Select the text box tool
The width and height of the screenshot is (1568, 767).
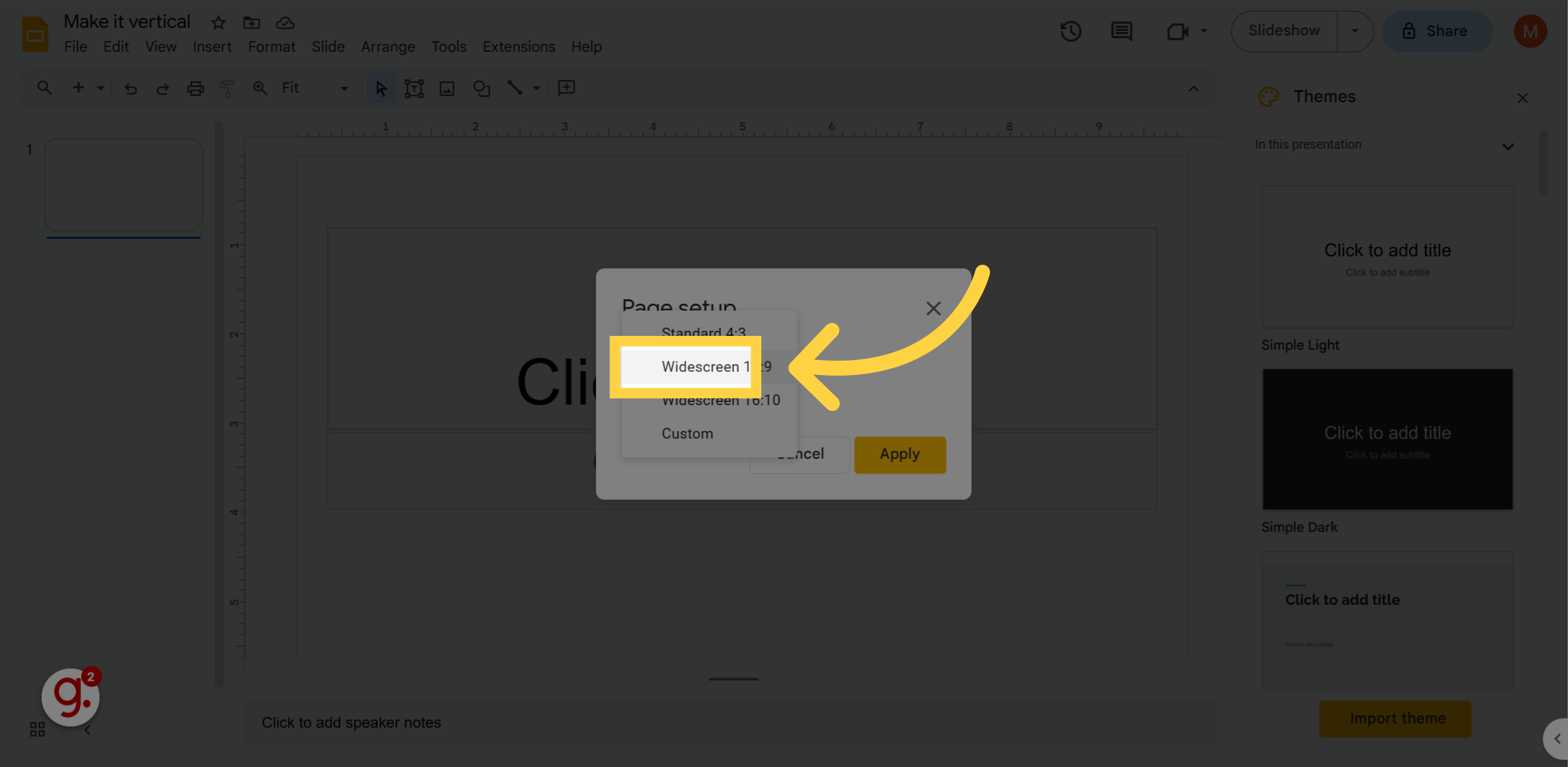[x=414, y=88]
